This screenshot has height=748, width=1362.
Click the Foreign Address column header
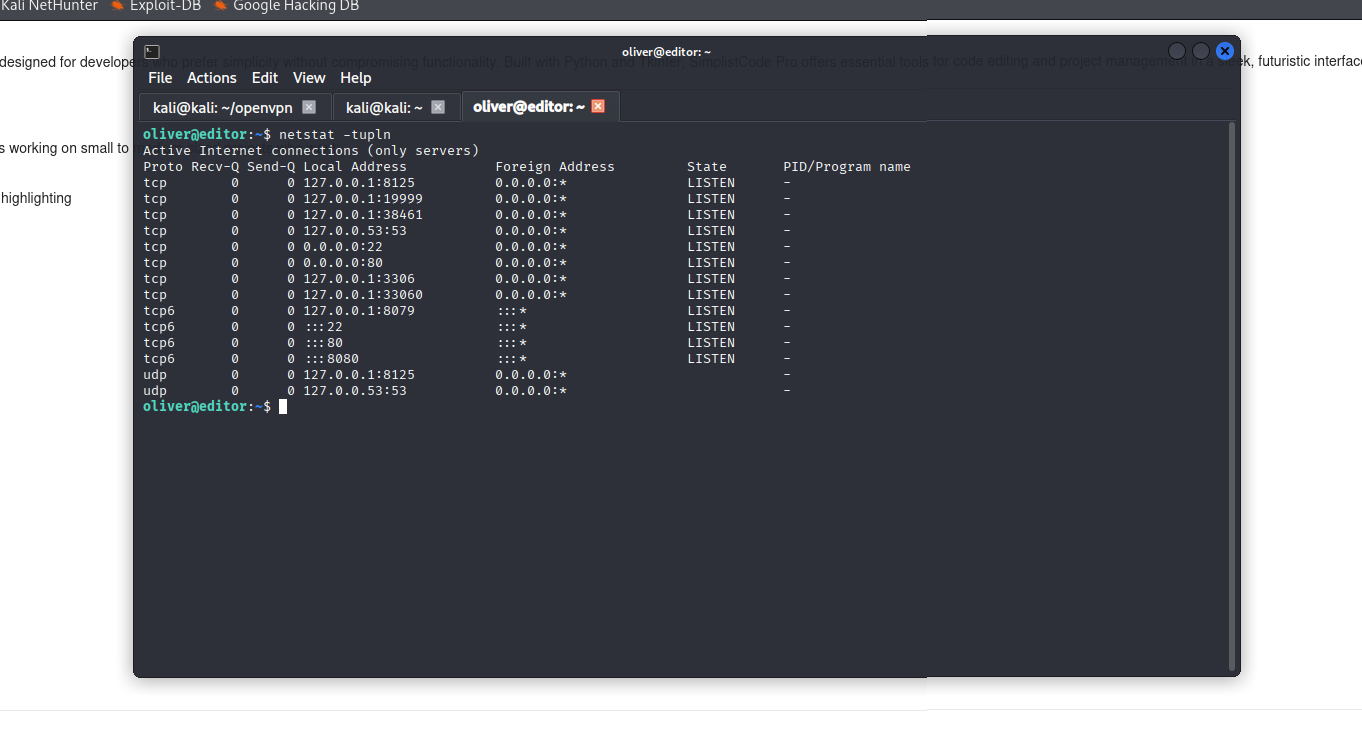point(555,167)
